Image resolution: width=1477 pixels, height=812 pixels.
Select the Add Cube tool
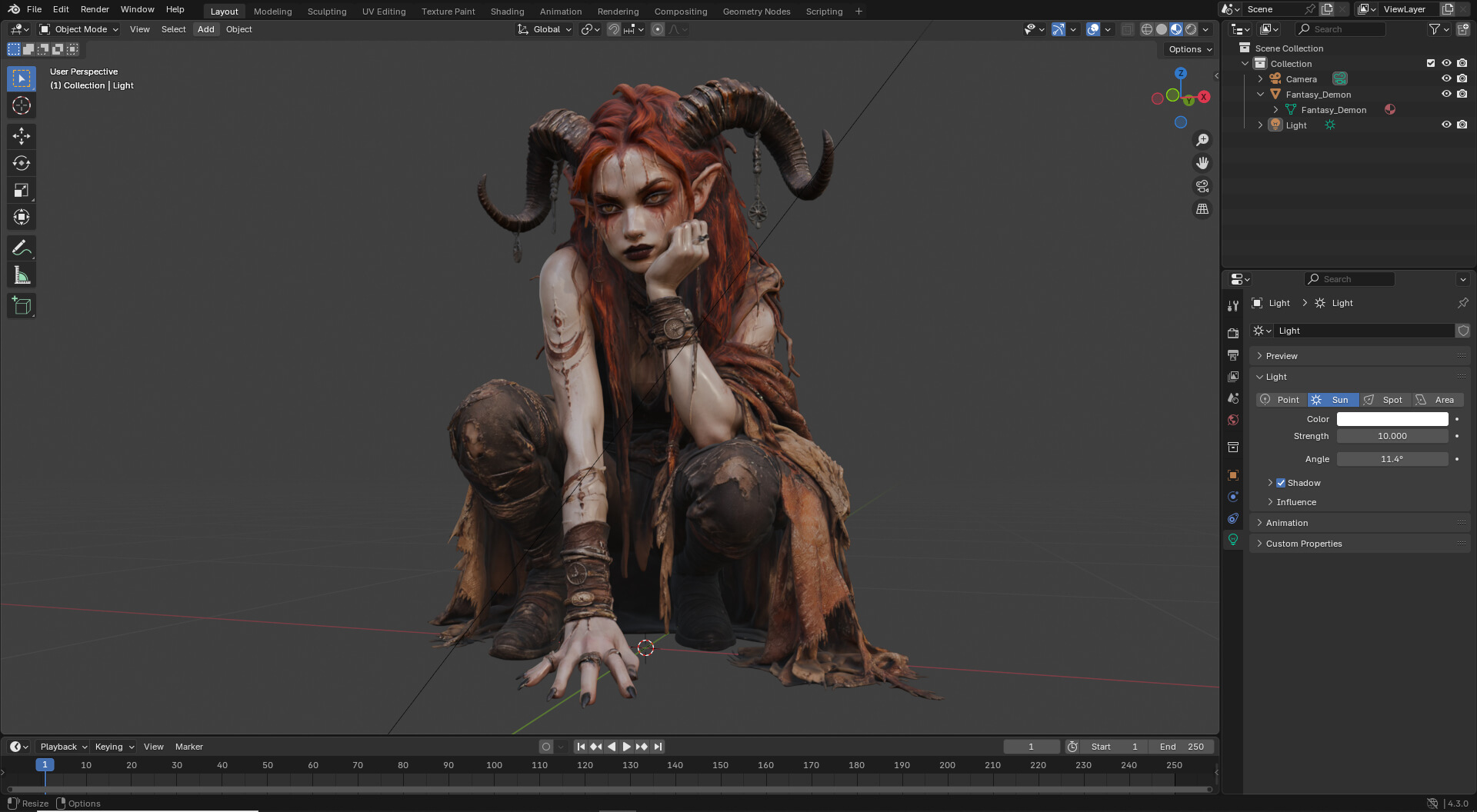coord(22,306)
